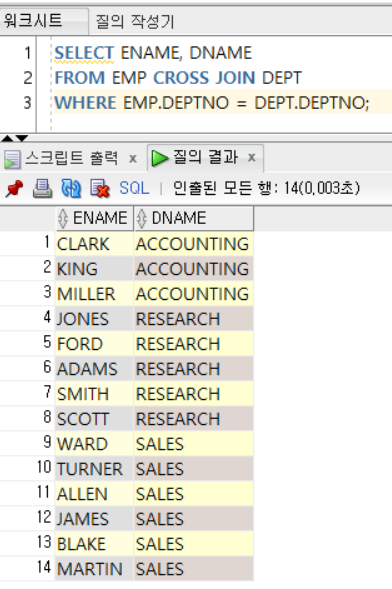Screen dimensions: 392x589
Task: Click the fetched rows status text
Action: point(266,188)
